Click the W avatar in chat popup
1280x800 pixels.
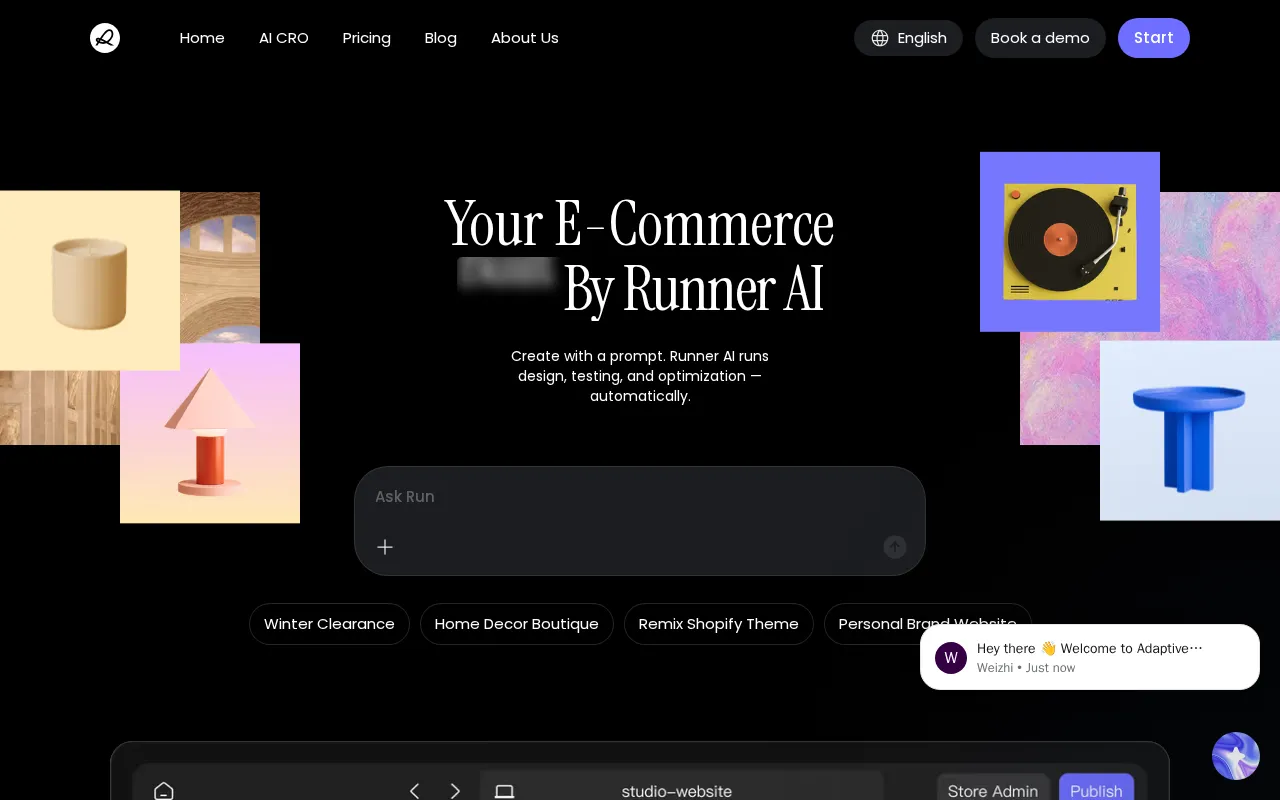coord(951,658)
